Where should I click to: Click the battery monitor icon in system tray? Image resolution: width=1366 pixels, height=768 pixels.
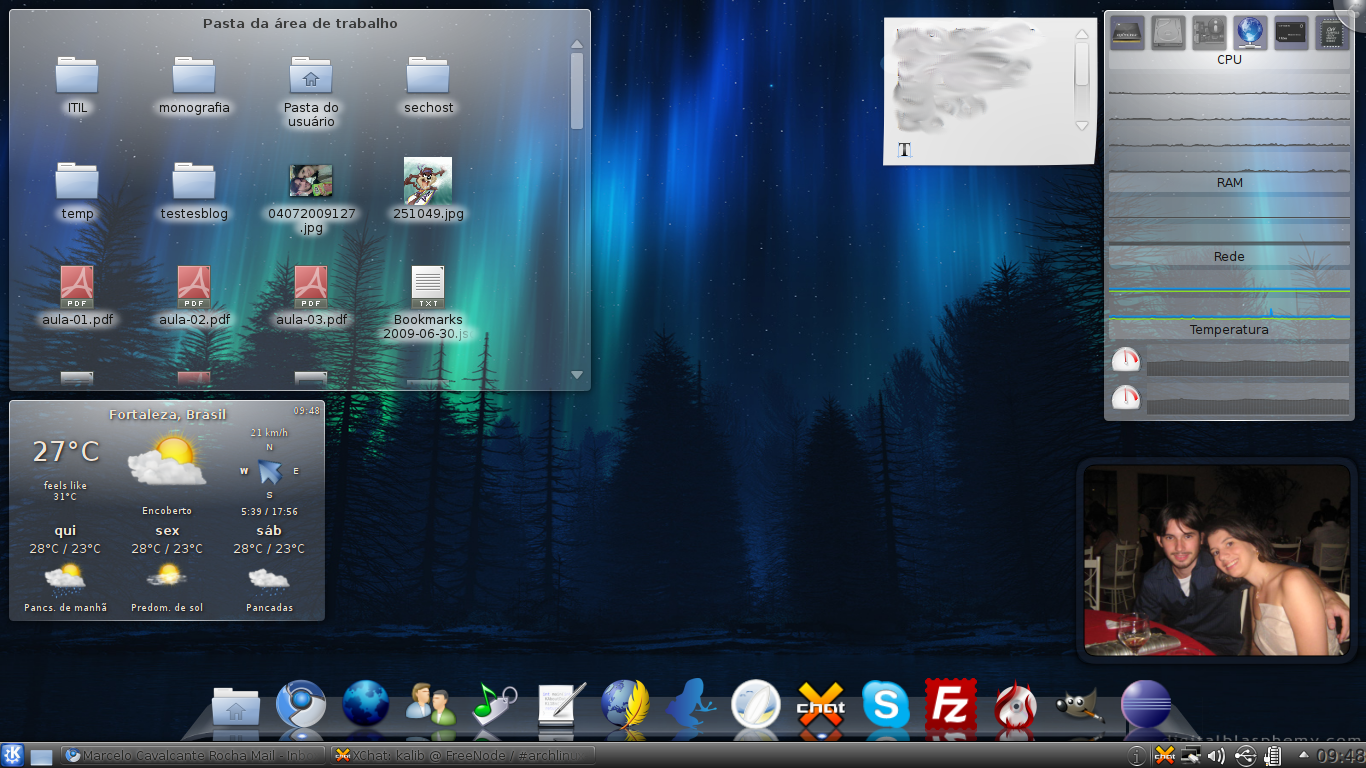pos(1273,755)
